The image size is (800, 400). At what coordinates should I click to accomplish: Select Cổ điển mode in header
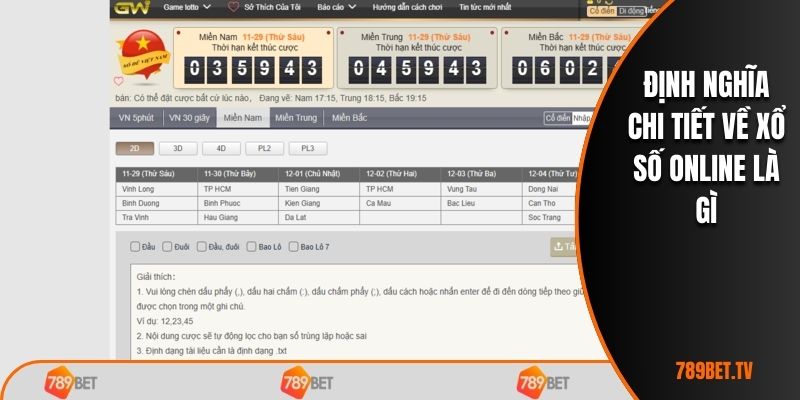click(x=602, y=11)
